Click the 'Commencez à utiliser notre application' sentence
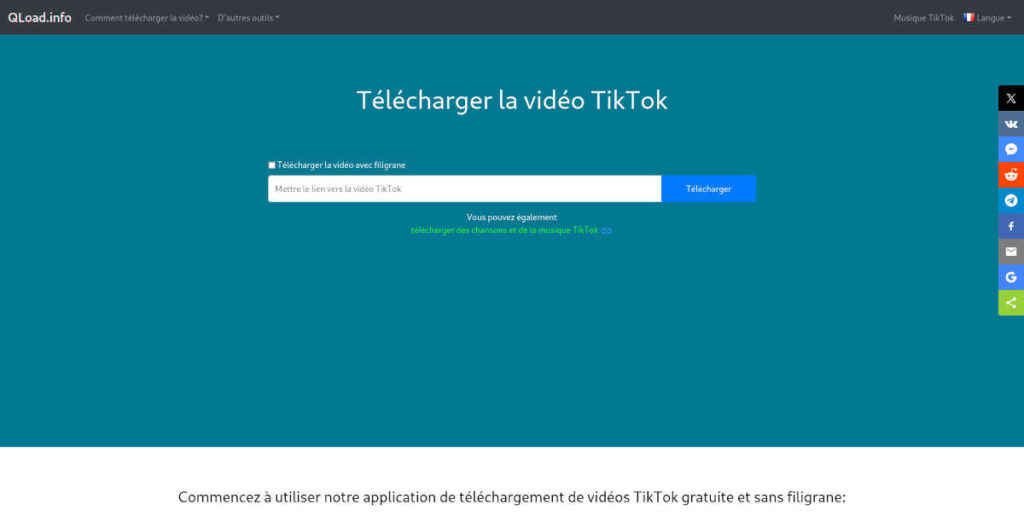The width and height of the screenshot is (1024, 516). 512,497
